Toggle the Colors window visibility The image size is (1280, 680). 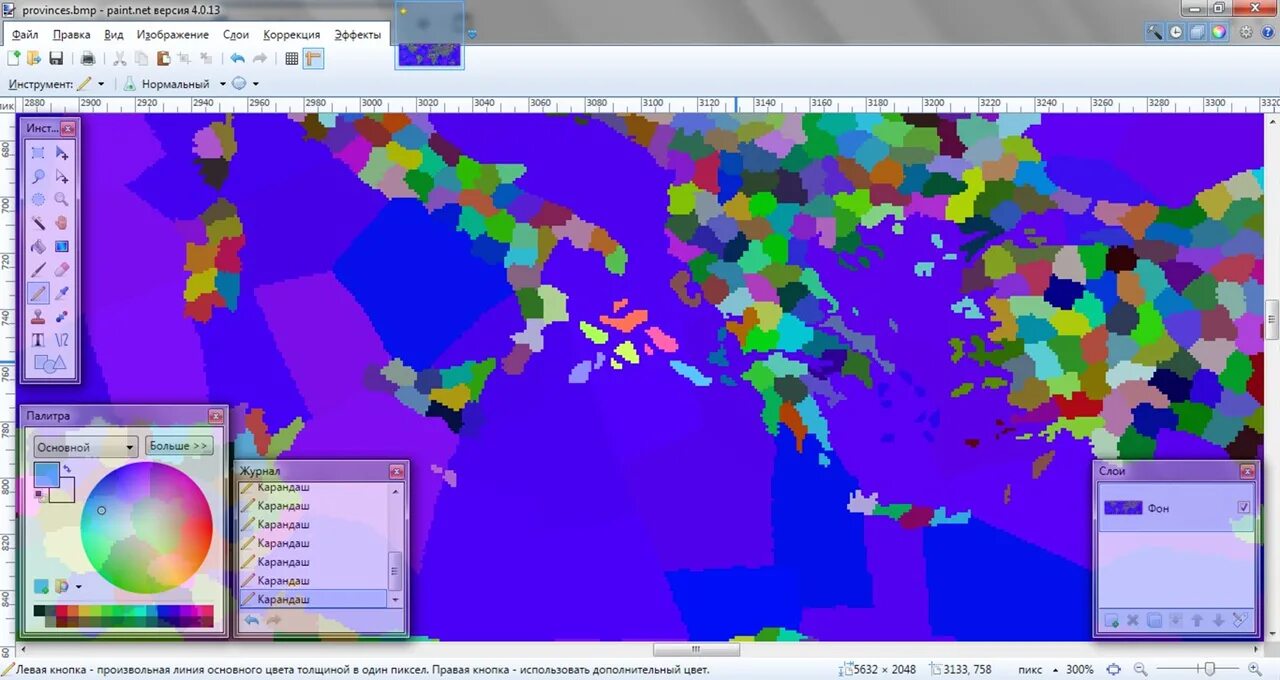pyautogui.click(x=1219, y=32)
